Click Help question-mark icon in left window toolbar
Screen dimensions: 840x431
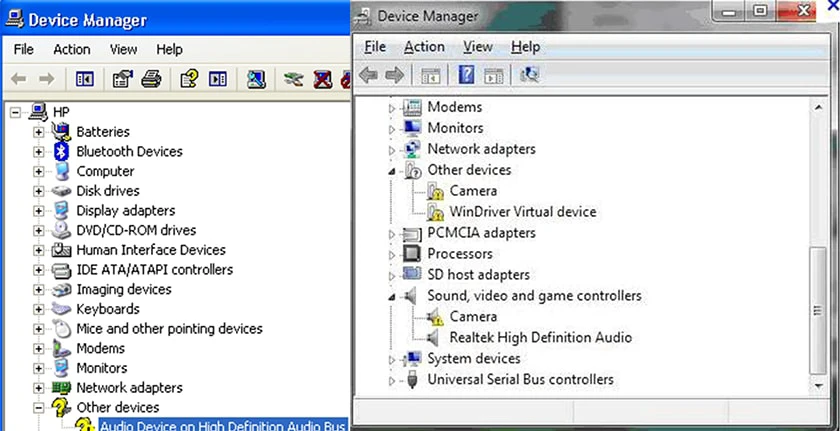pos(189,79)
